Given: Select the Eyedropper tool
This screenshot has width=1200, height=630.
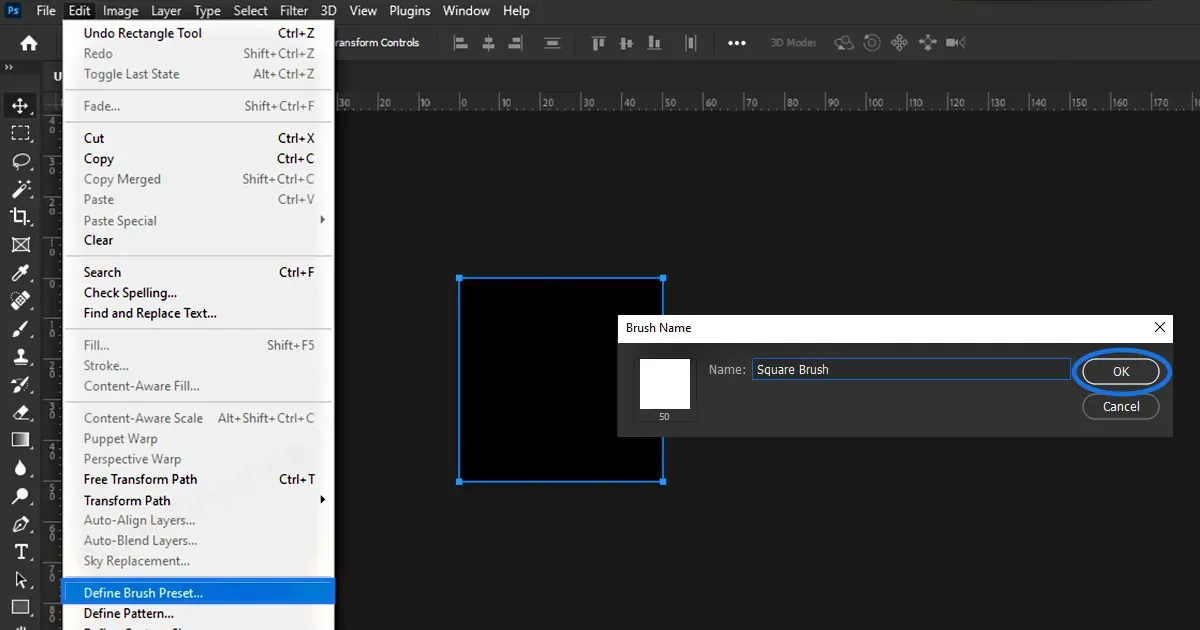Looking at the screenshot, I should (21, 273).
